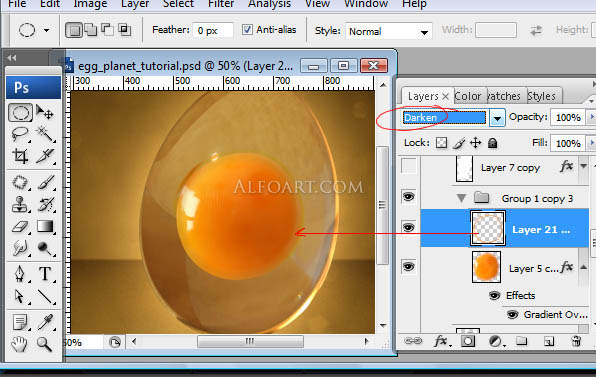Select the Gradient tool
Viewport: 596px width, 377px height.
click(45, 227)
